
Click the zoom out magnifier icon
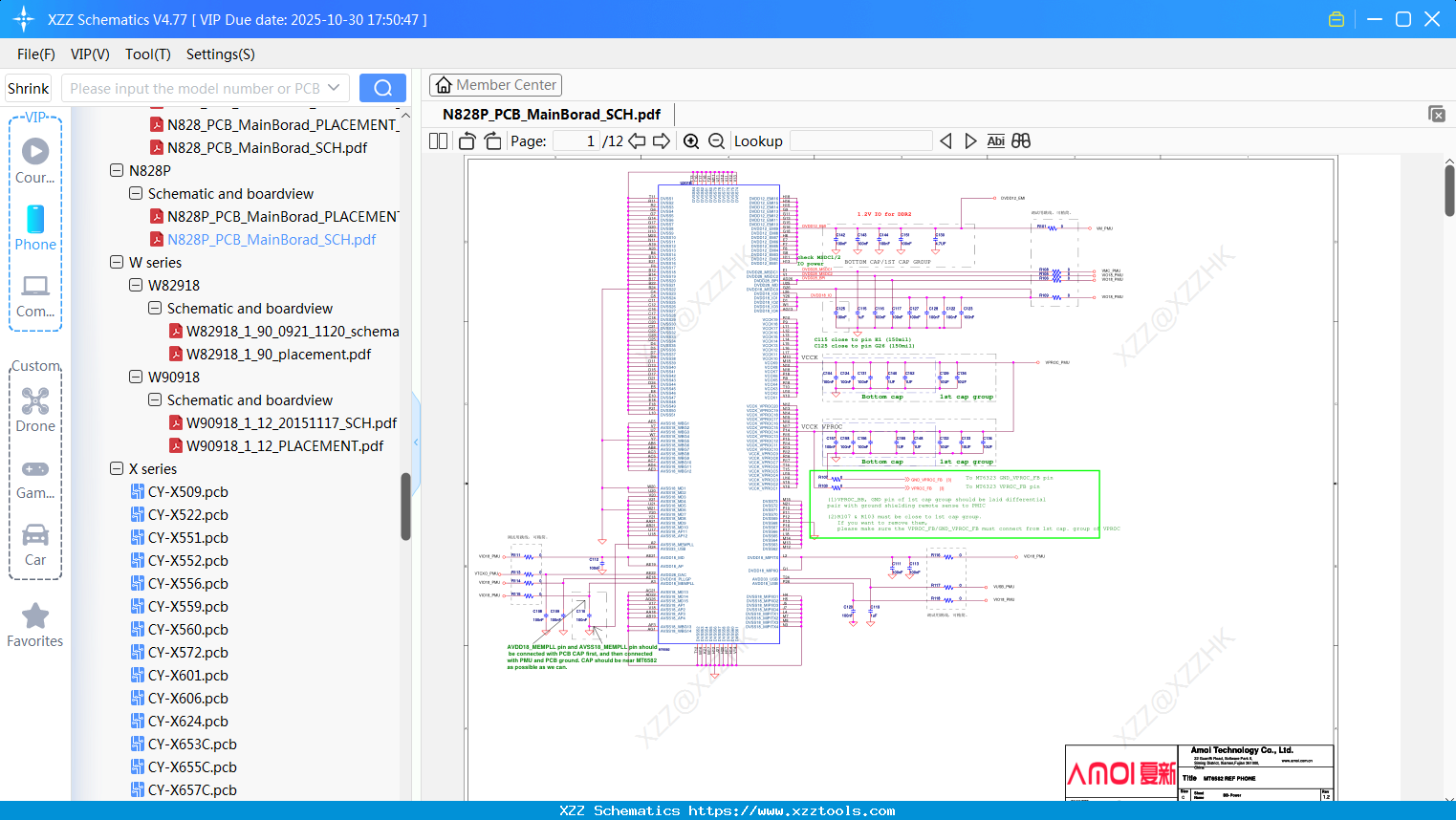coord(716,141)
